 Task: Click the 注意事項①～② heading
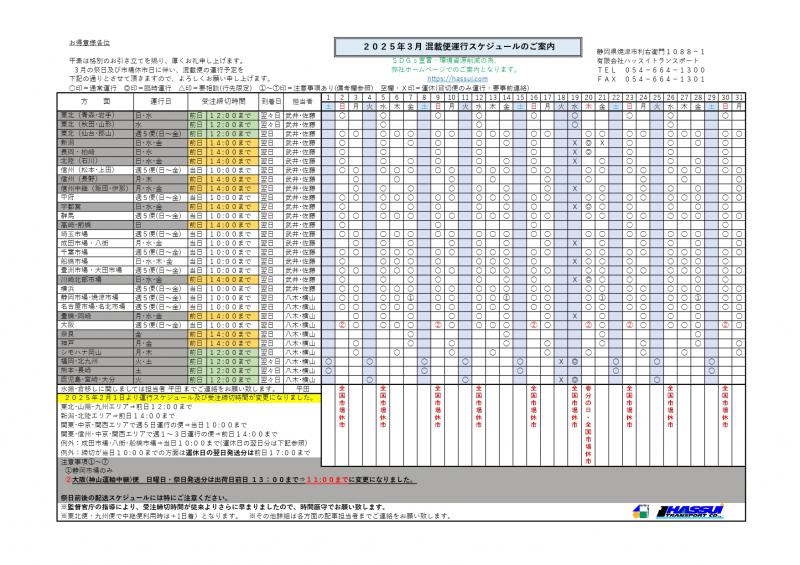click(x=85, y=461)
